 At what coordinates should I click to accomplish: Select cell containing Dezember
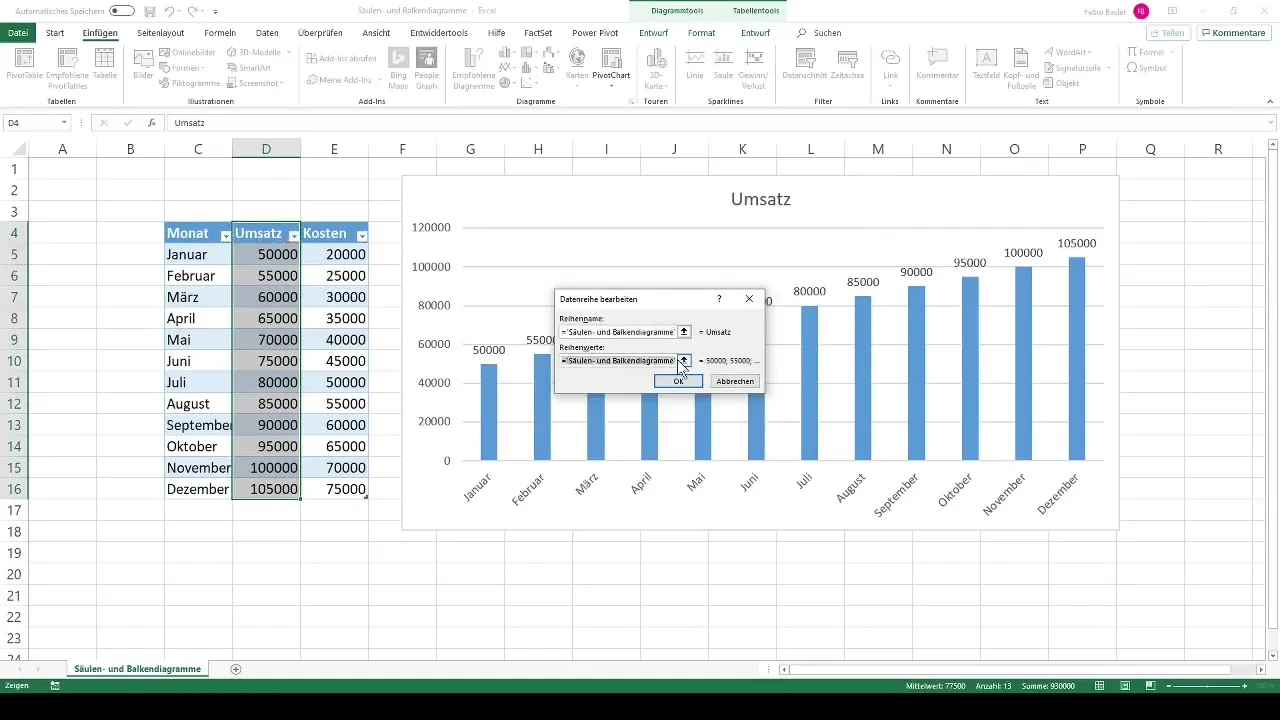click(x=198, y=489)
